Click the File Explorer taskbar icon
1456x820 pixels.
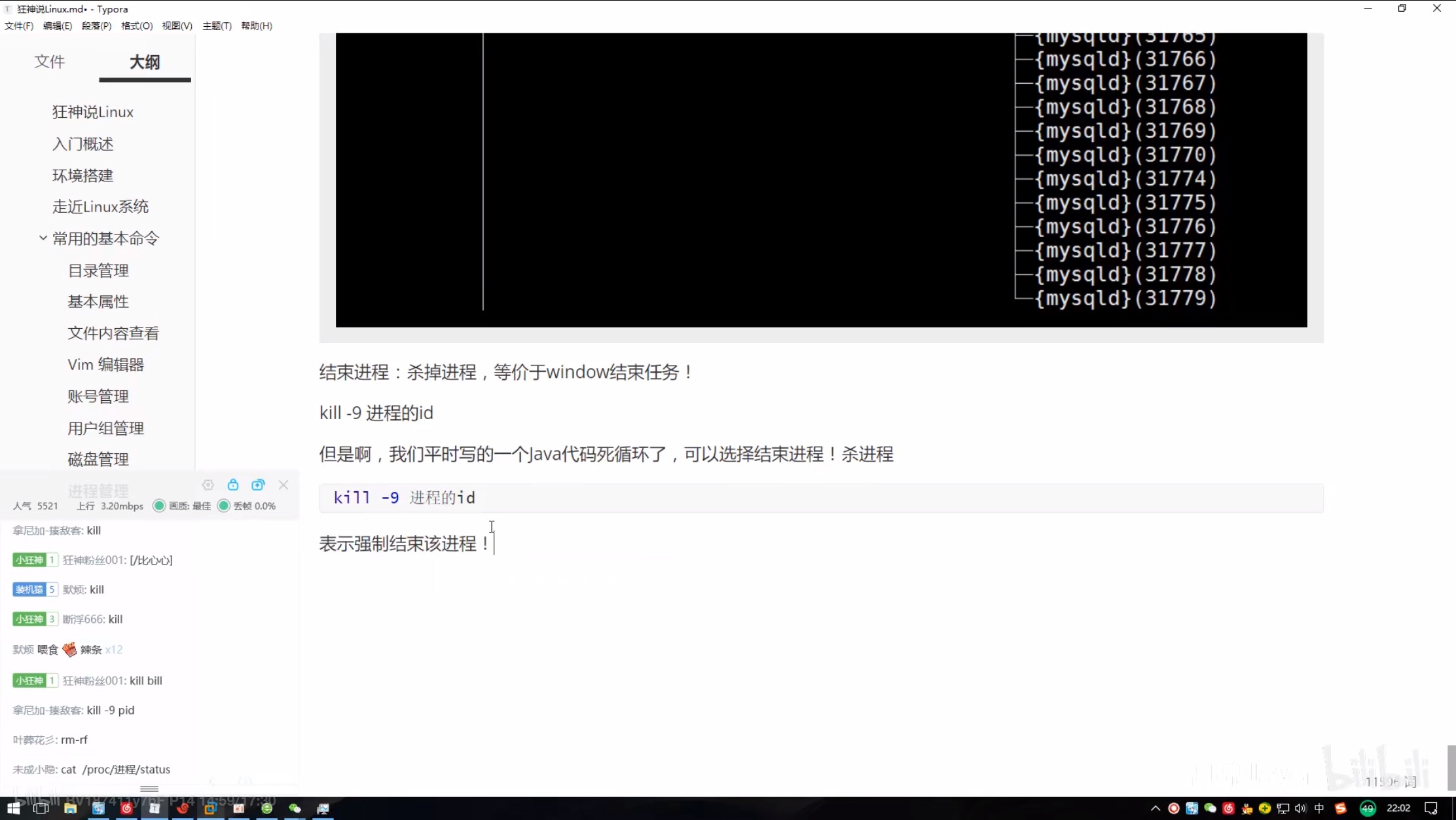70,808
